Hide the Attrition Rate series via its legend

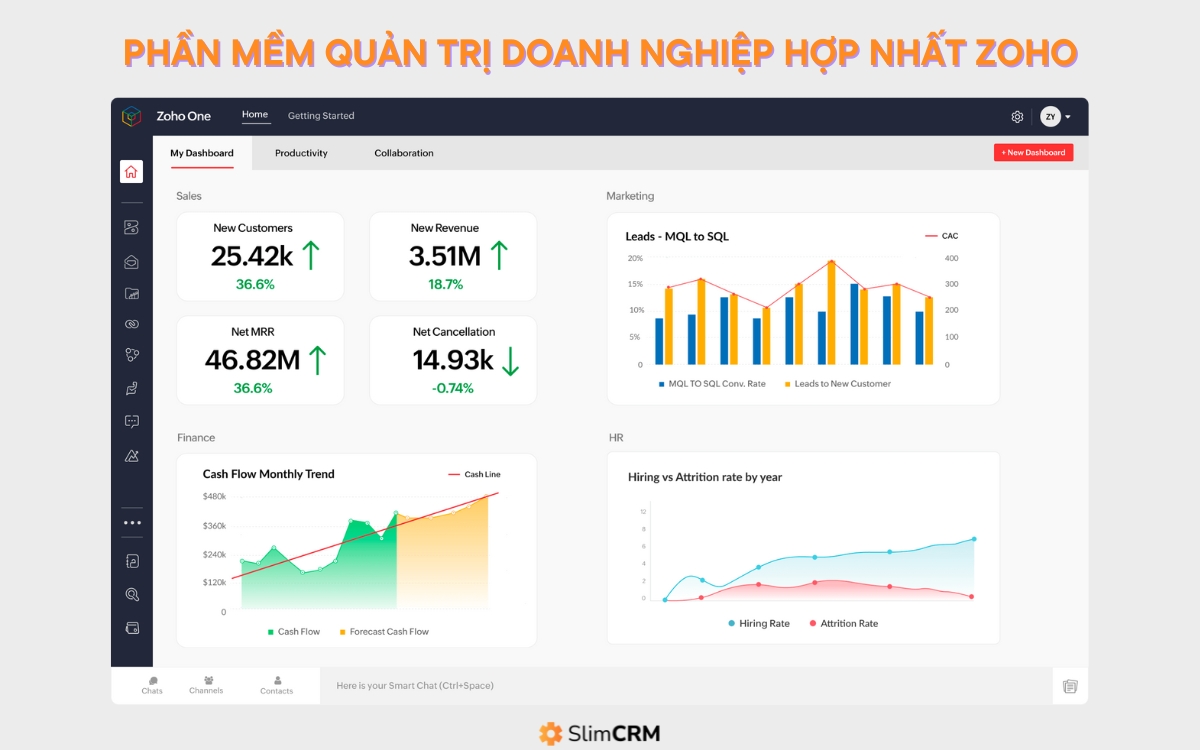tap(843, 623)
